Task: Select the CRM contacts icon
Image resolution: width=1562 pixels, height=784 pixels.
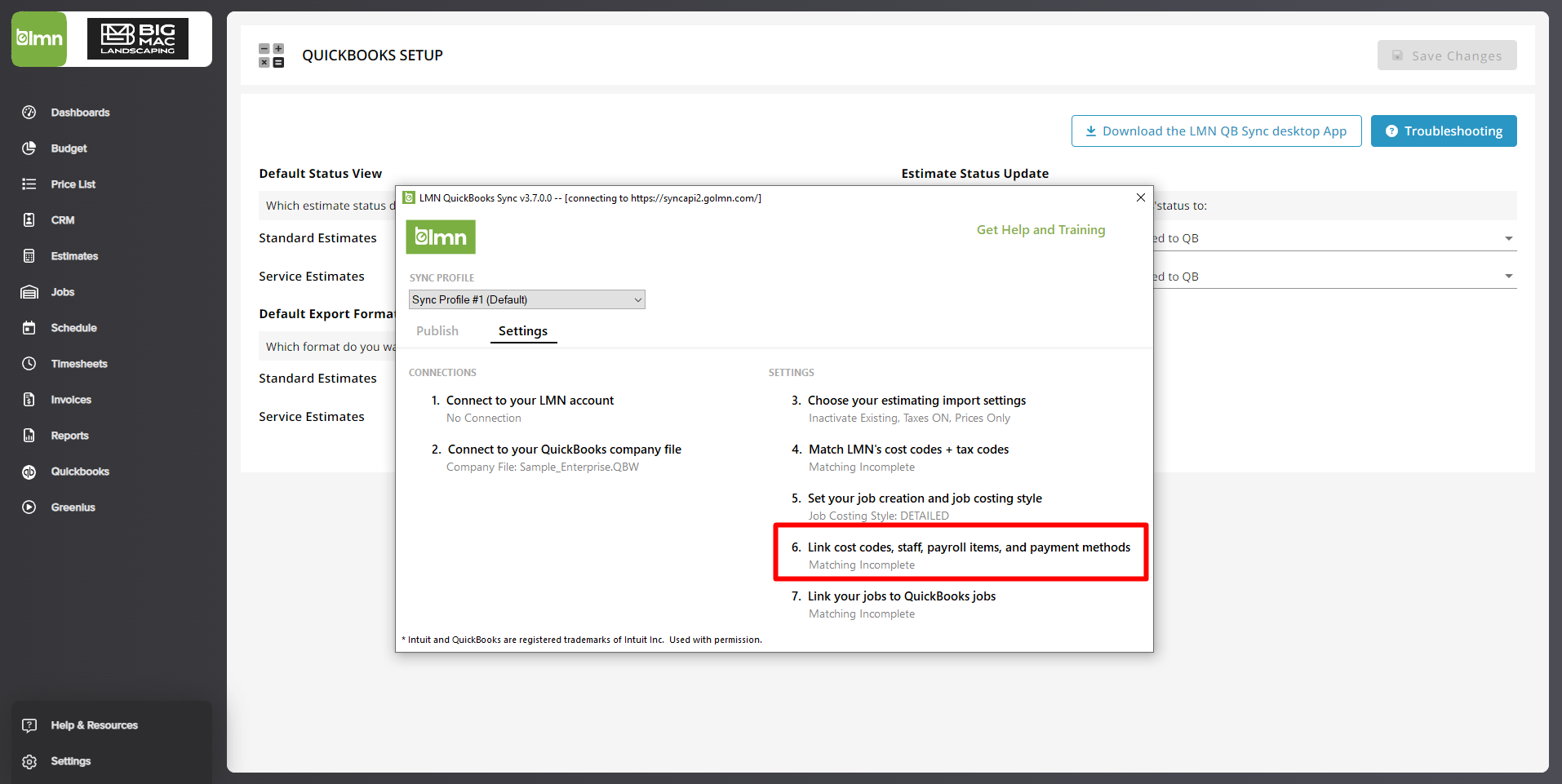Action: pyautogui.click(x=29, y=220)
